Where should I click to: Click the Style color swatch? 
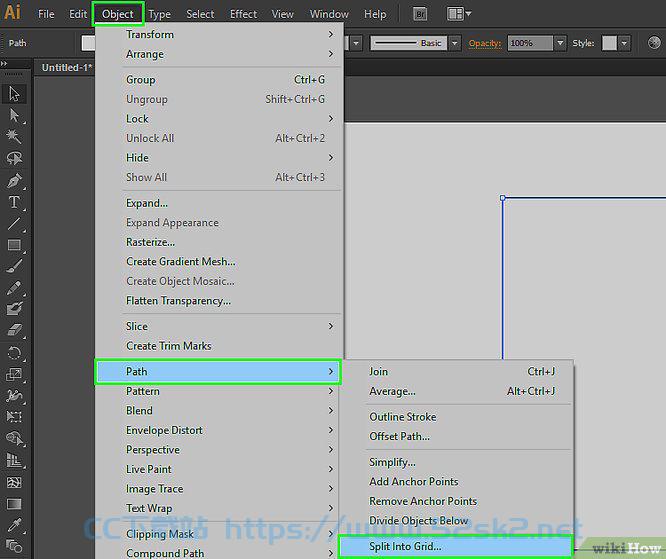click(x=609, y=43)
